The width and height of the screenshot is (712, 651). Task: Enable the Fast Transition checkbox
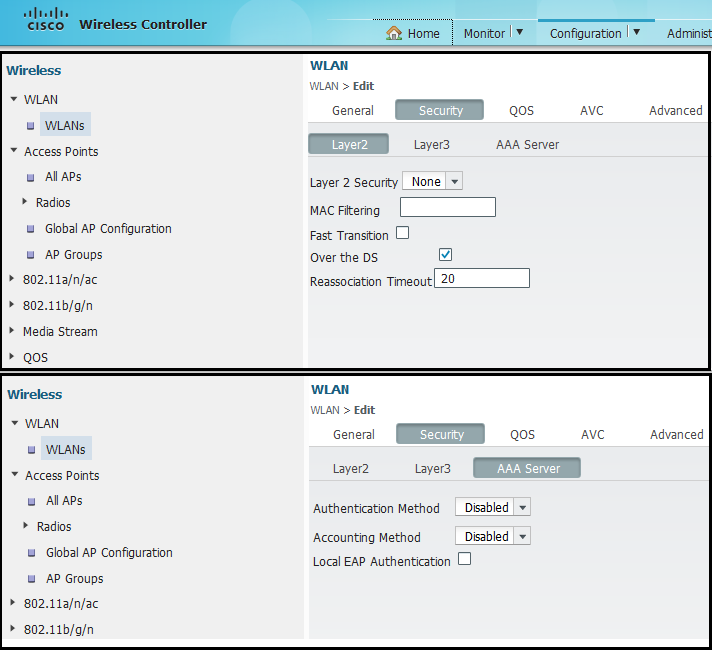tap(403, 233)
